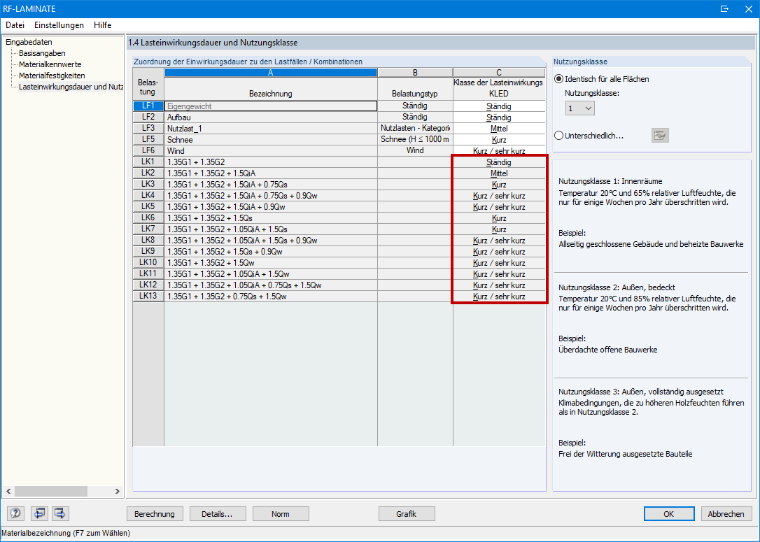Click the Berechnung button
Viewport: 760px width, 542px height.
point(155,514)
